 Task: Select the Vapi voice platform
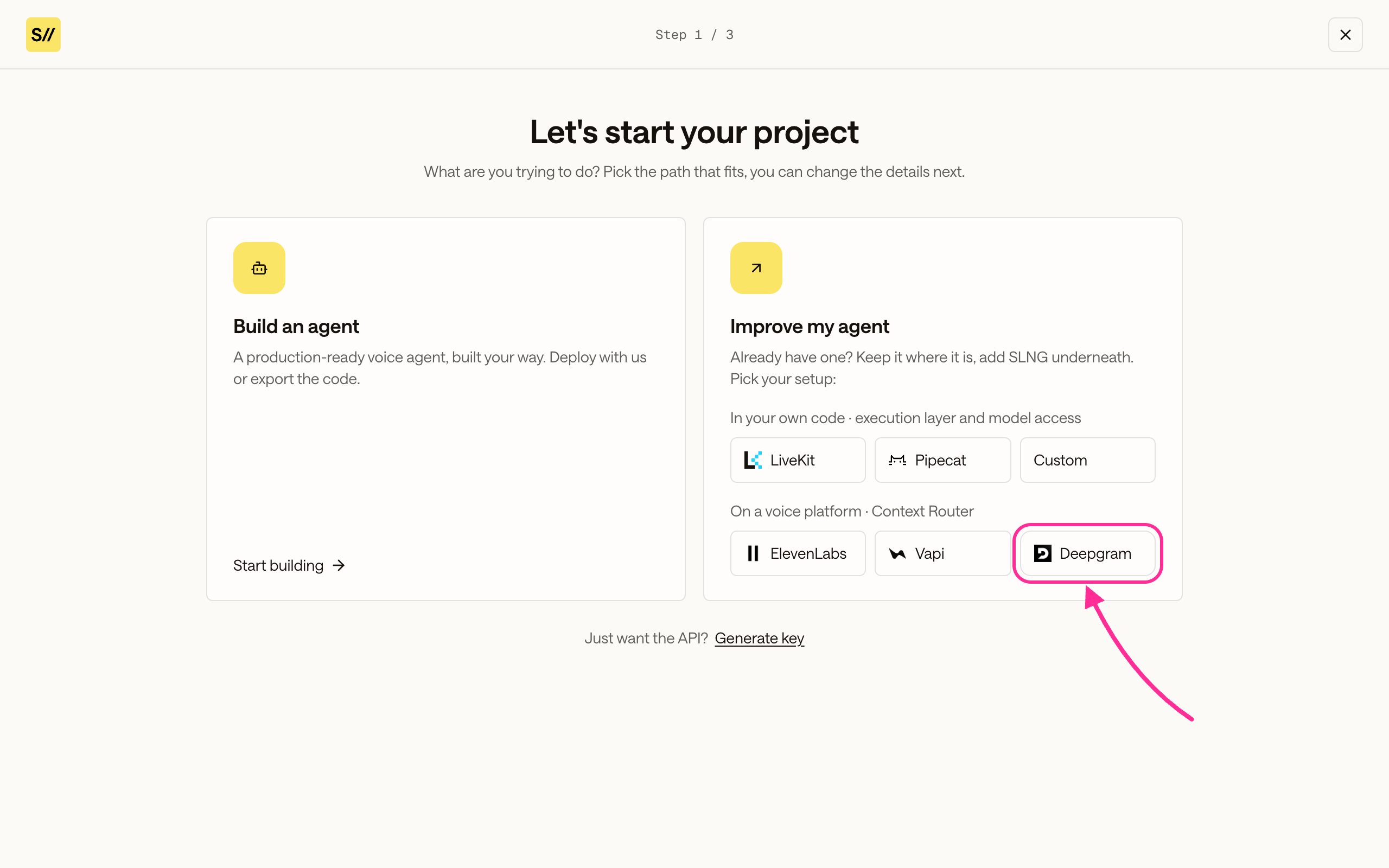point(942,553)
